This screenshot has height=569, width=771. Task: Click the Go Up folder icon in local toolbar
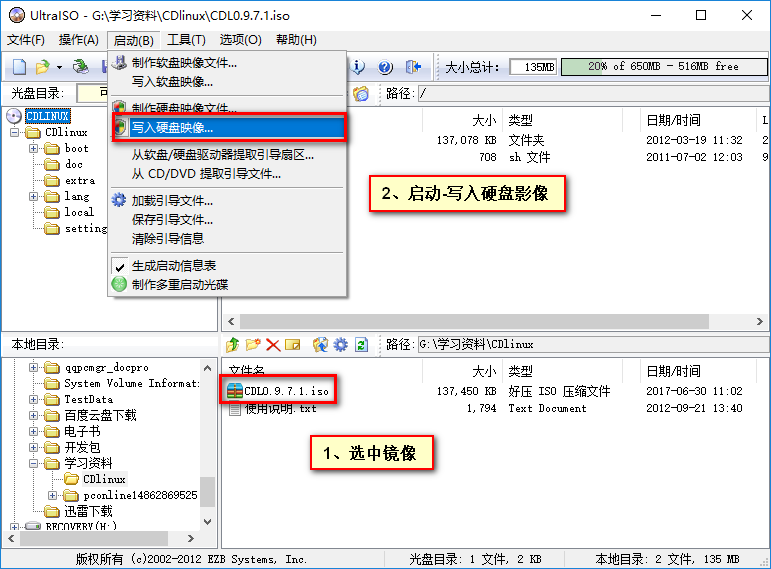(x=233, y=345)
